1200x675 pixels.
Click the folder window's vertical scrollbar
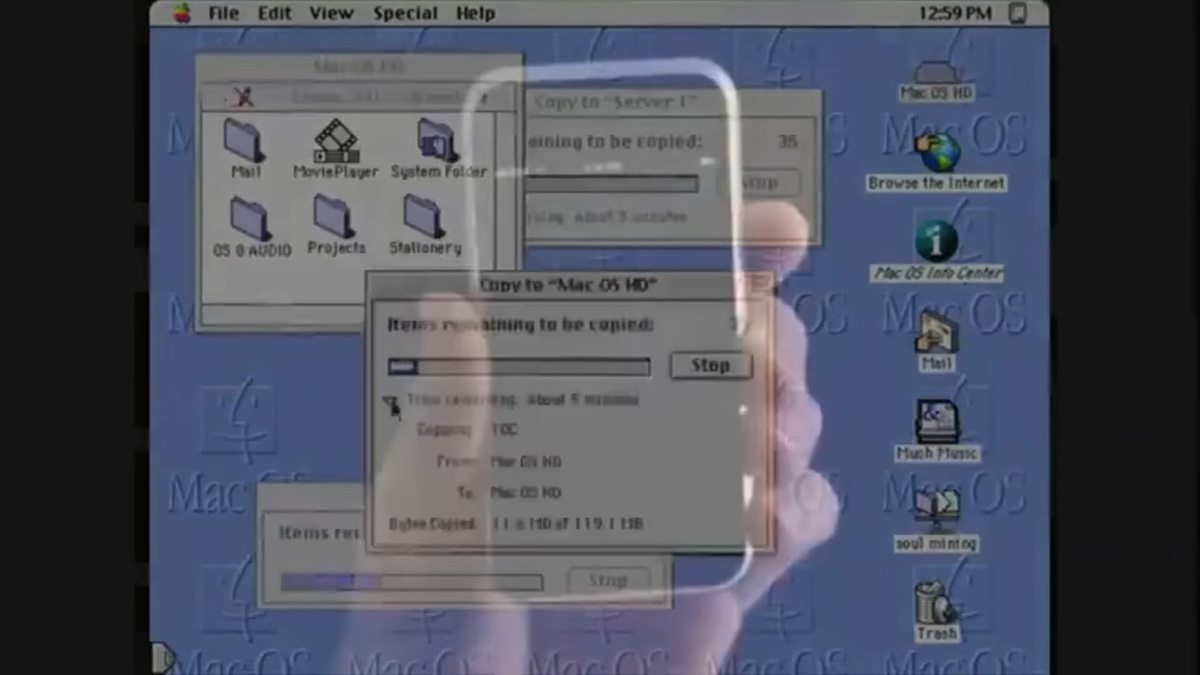505,209
